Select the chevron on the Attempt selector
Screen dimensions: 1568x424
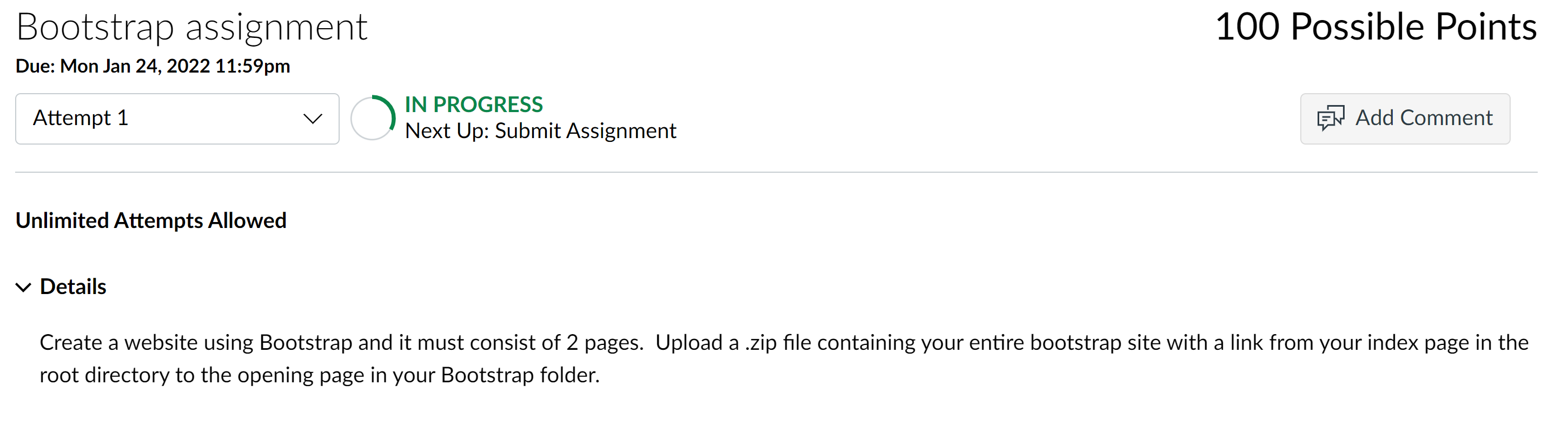click(x=313, y=119)
